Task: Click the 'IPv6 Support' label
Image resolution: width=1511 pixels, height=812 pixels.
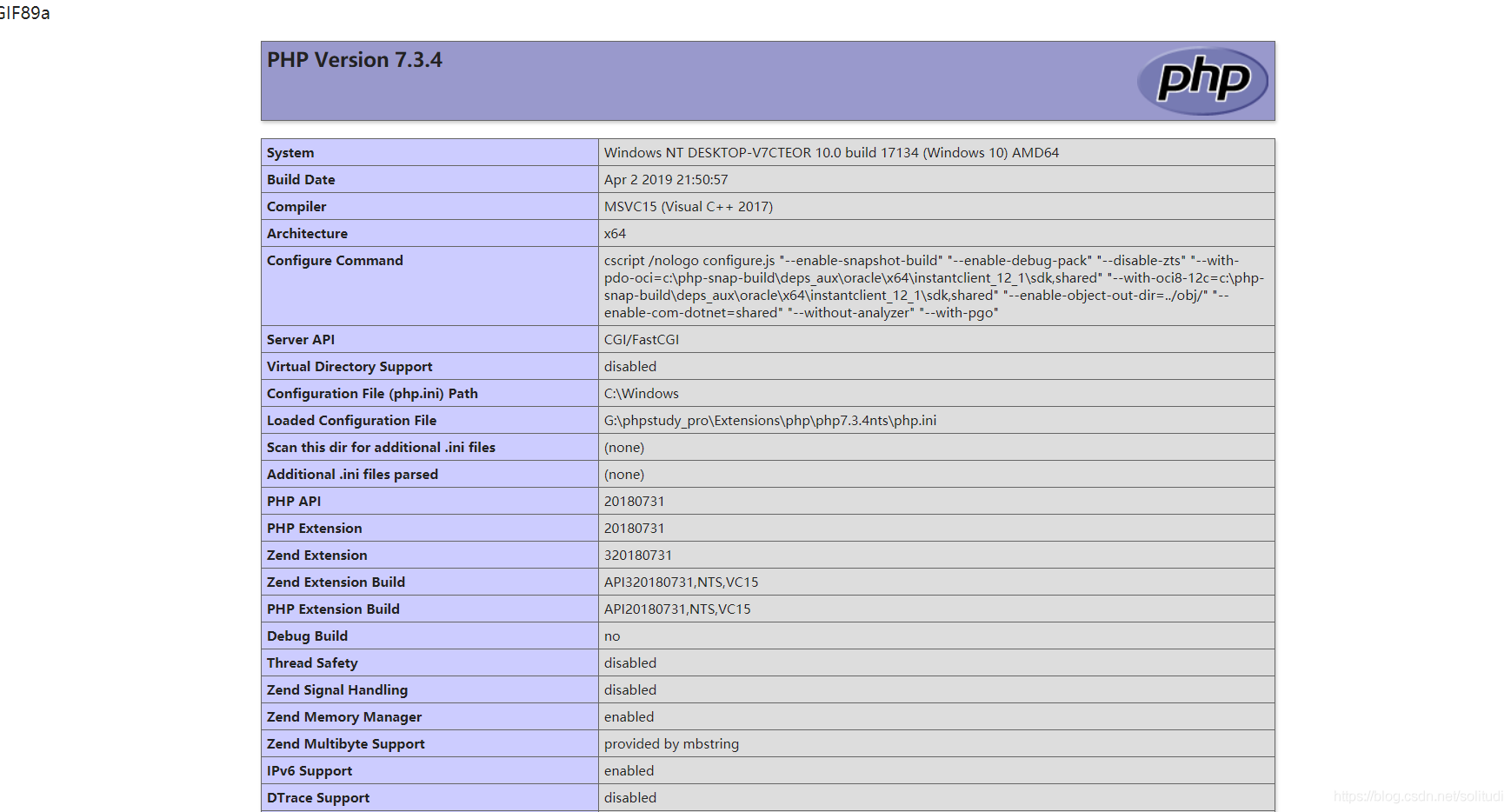Action: (310, 771)
